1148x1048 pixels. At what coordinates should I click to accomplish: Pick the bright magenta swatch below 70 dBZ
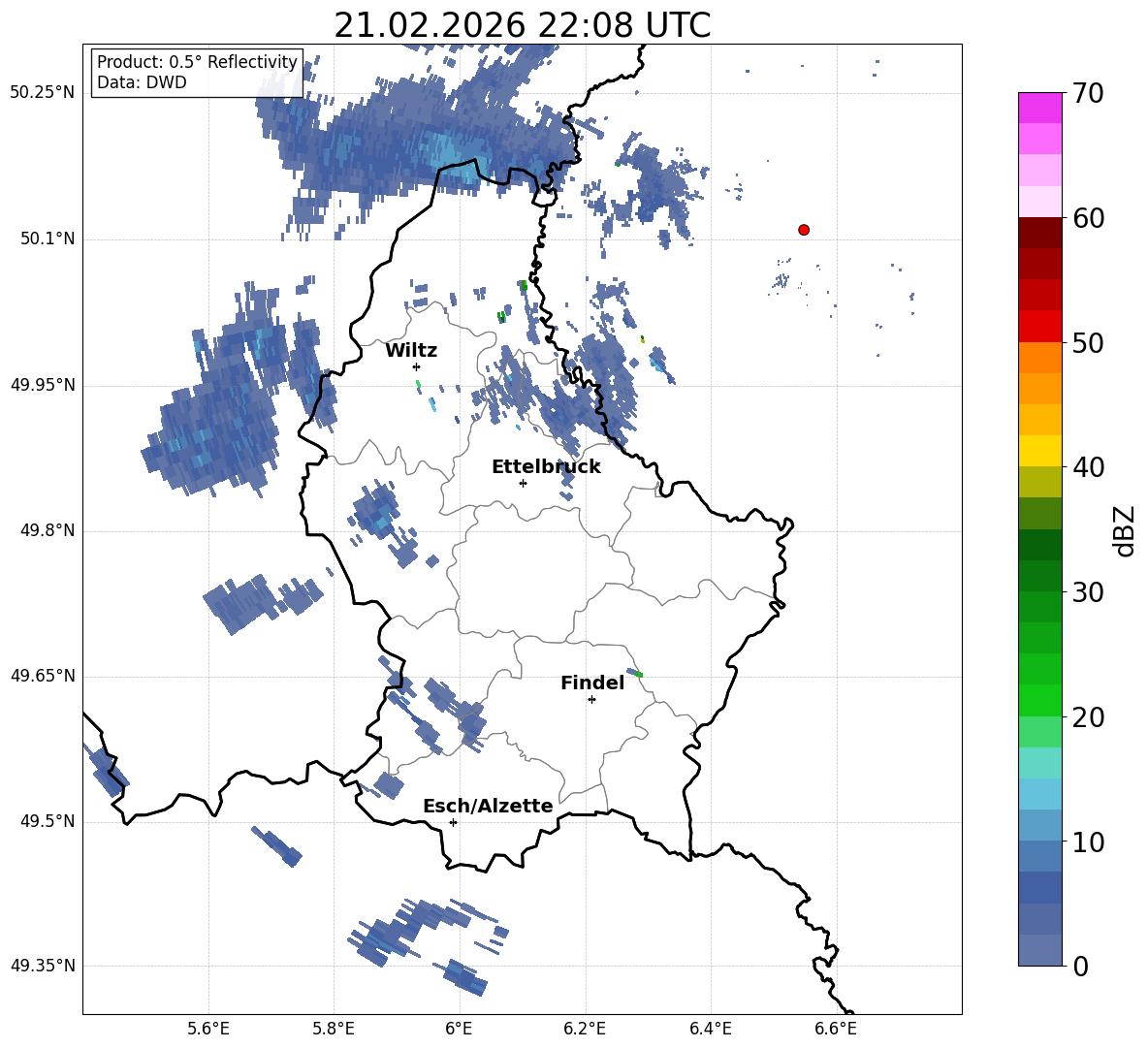1040,109
